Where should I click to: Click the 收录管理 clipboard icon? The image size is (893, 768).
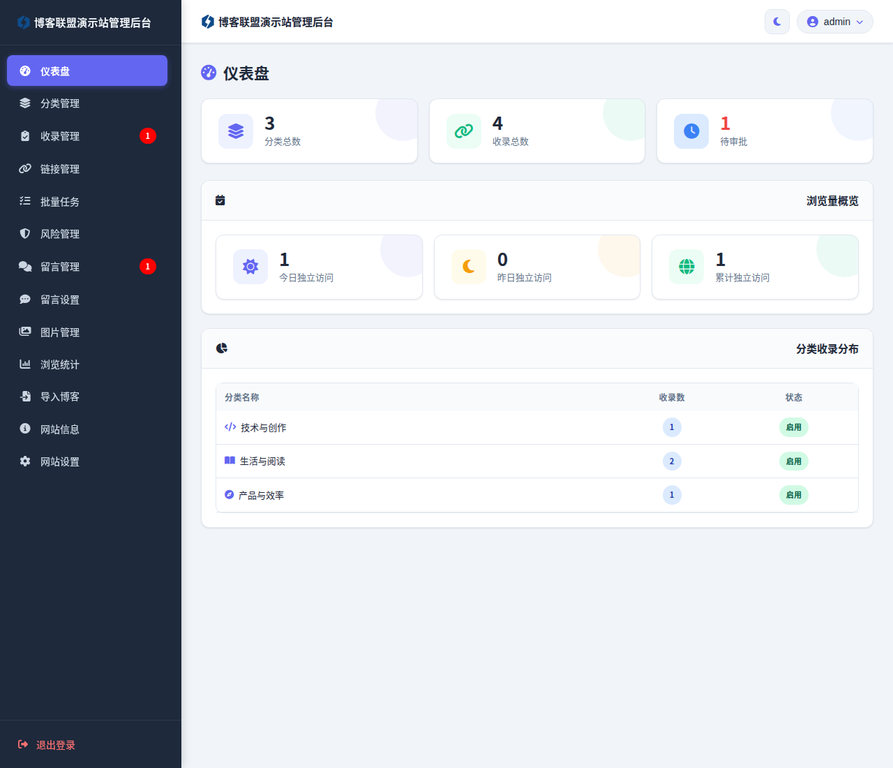[x=25, y=136]
